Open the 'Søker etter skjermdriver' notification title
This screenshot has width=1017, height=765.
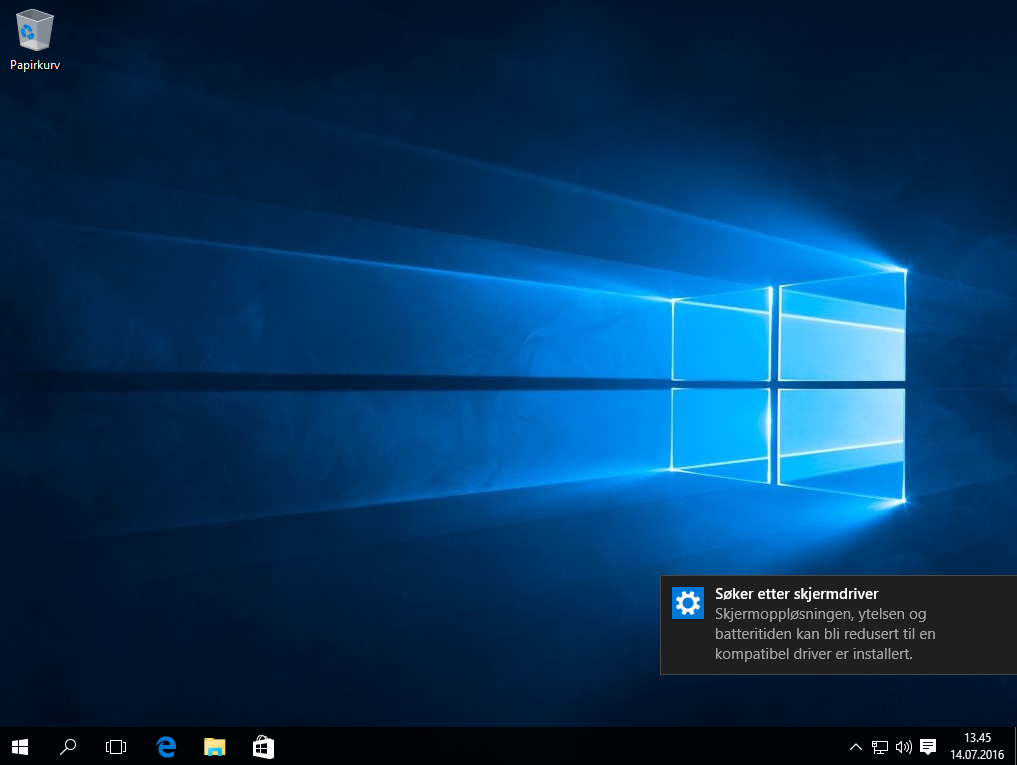(x=796, y=594)
